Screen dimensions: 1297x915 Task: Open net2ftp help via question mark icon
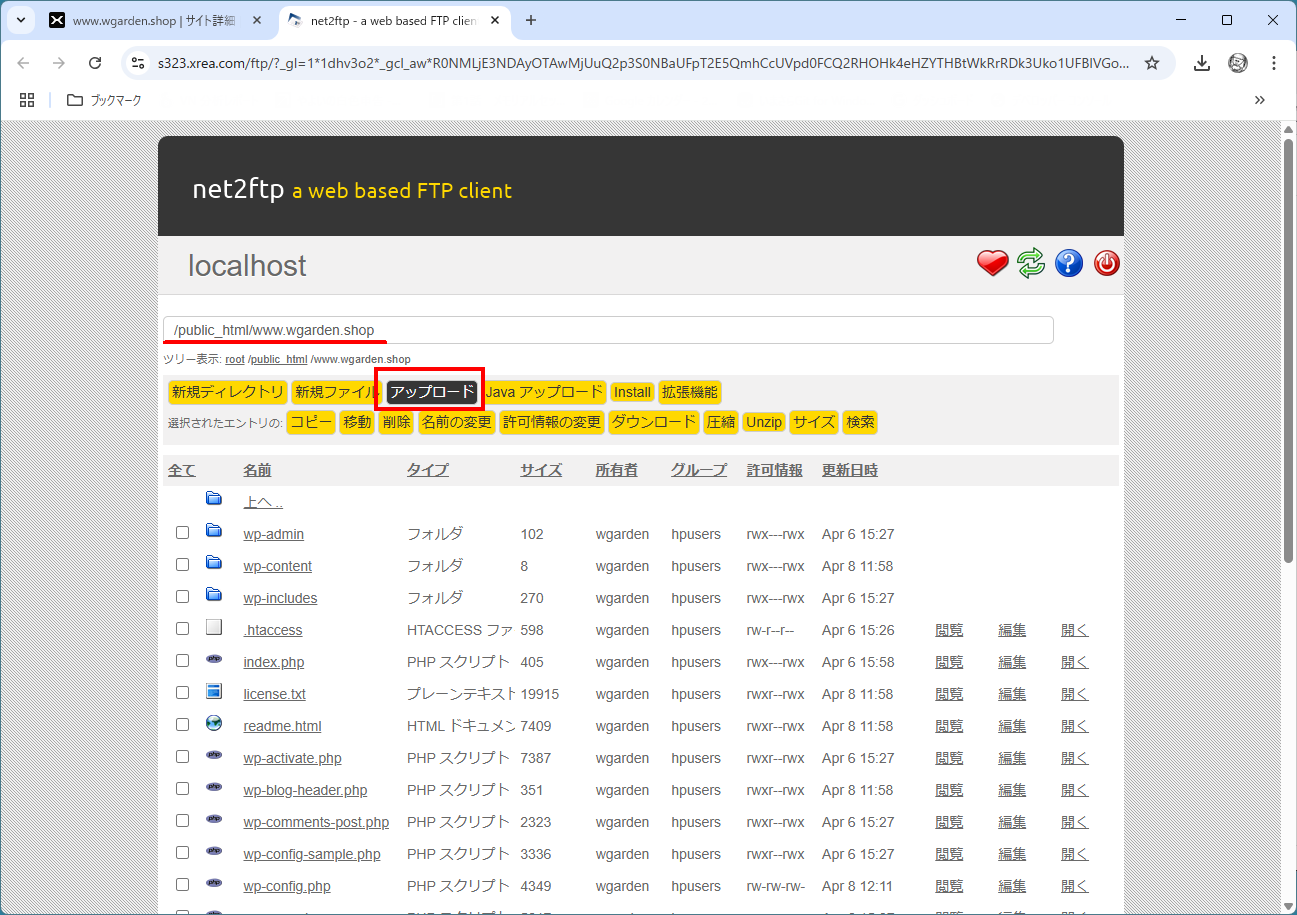pos(1068,263)
